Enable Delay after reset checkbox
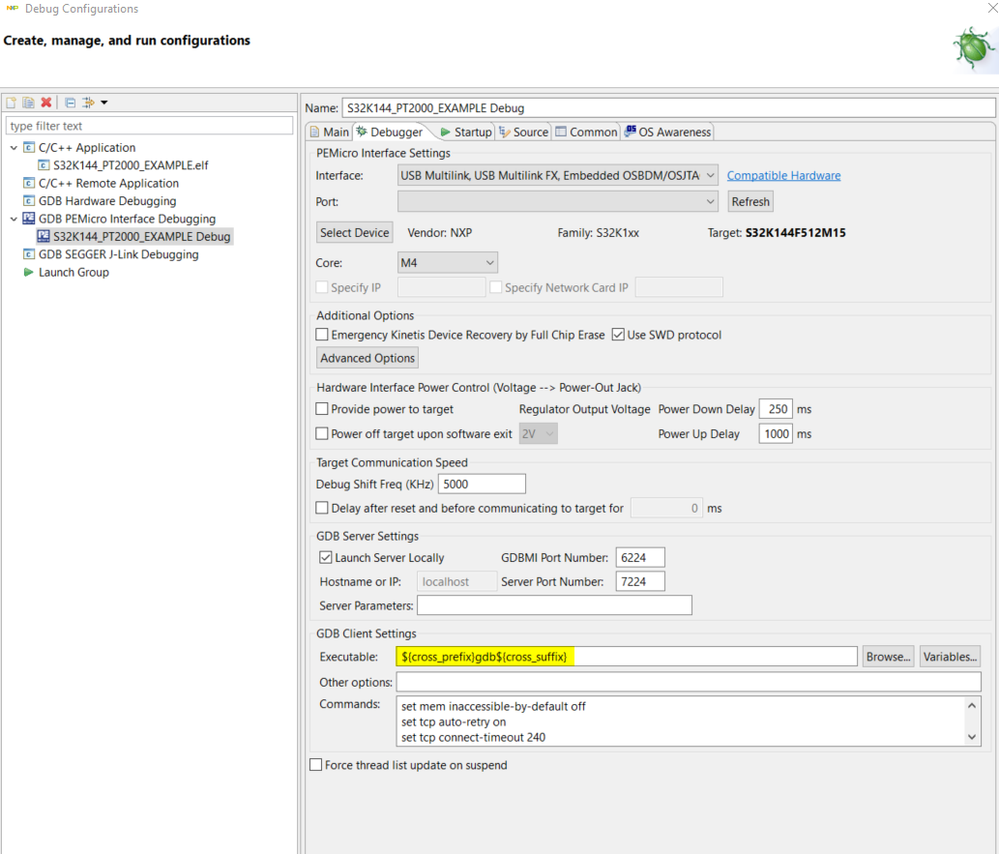 coord(322,508)
